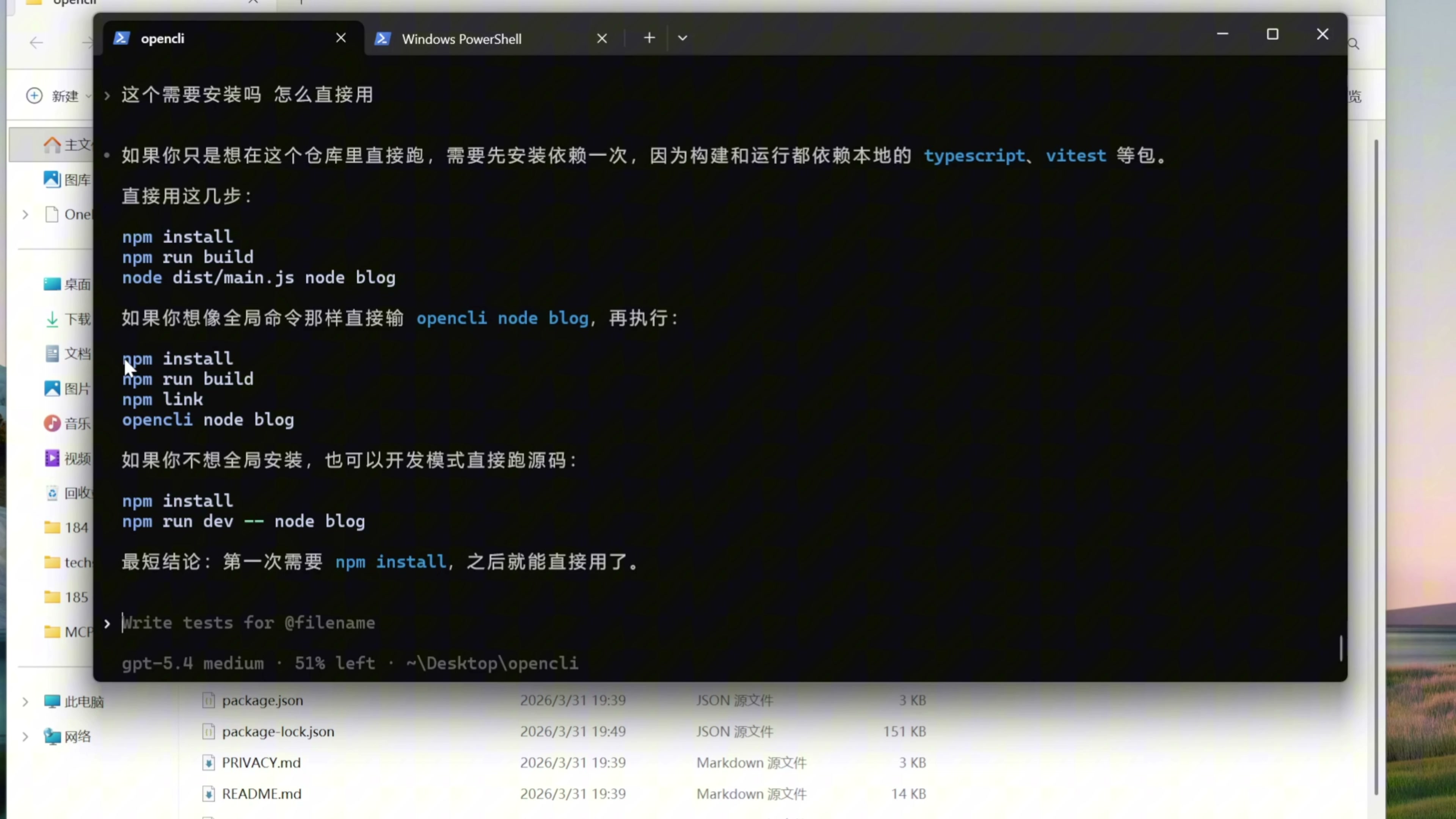The height and width of the screenshot is (819, 1456).
Task: Select the opencli terminal tab
Action: [163, 38]
